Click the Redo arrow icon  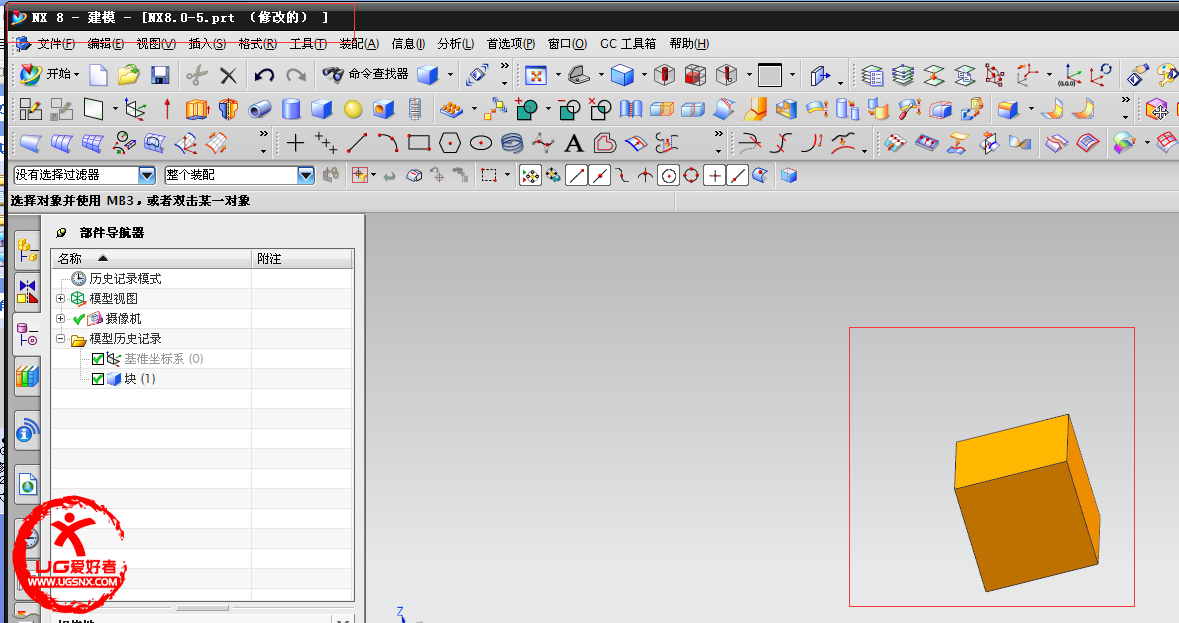[296, 75]
